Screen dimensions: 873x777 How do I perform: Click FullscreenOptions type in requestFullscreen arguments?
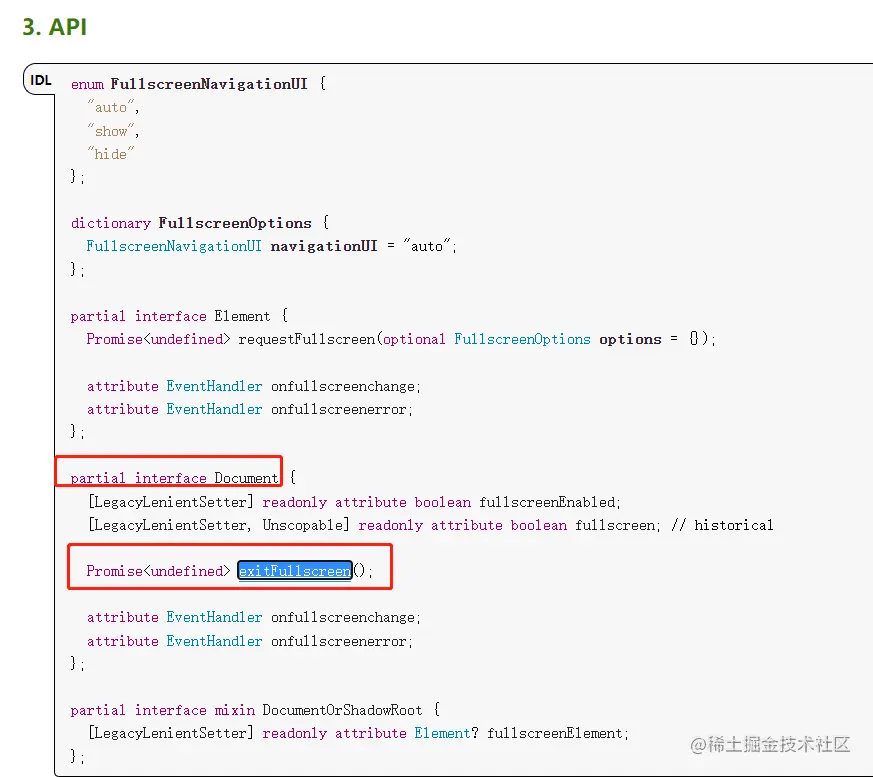[x=522, y=339]
